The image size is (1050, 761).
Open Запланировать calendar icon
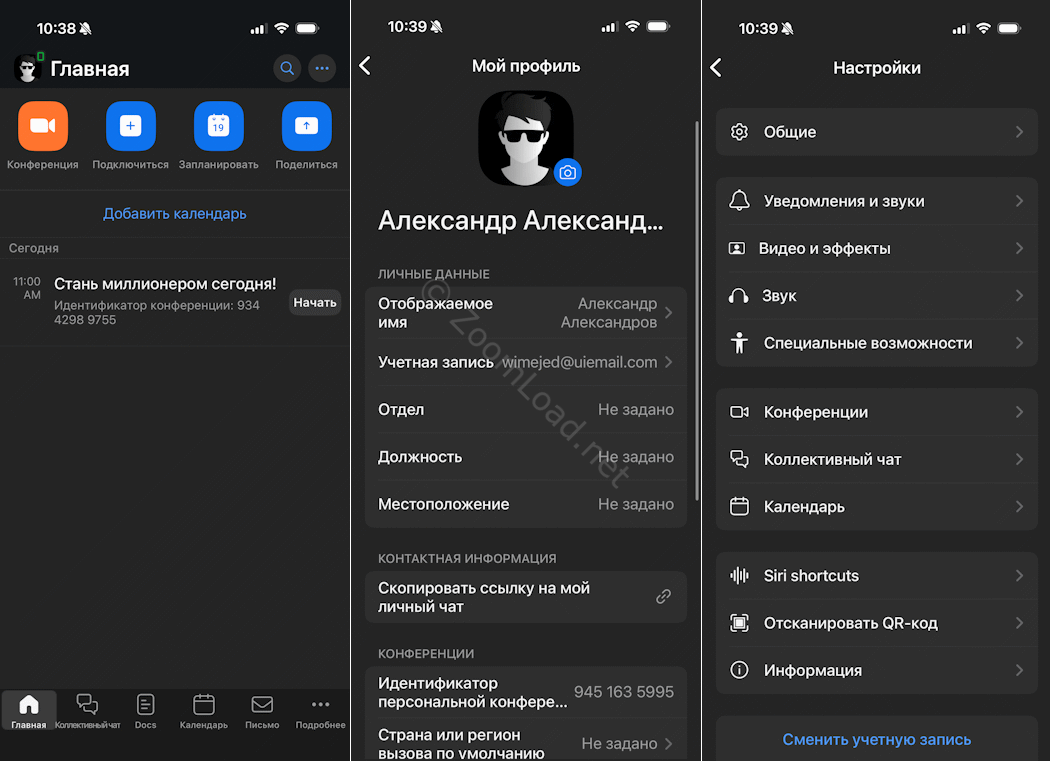pos(218,126)
